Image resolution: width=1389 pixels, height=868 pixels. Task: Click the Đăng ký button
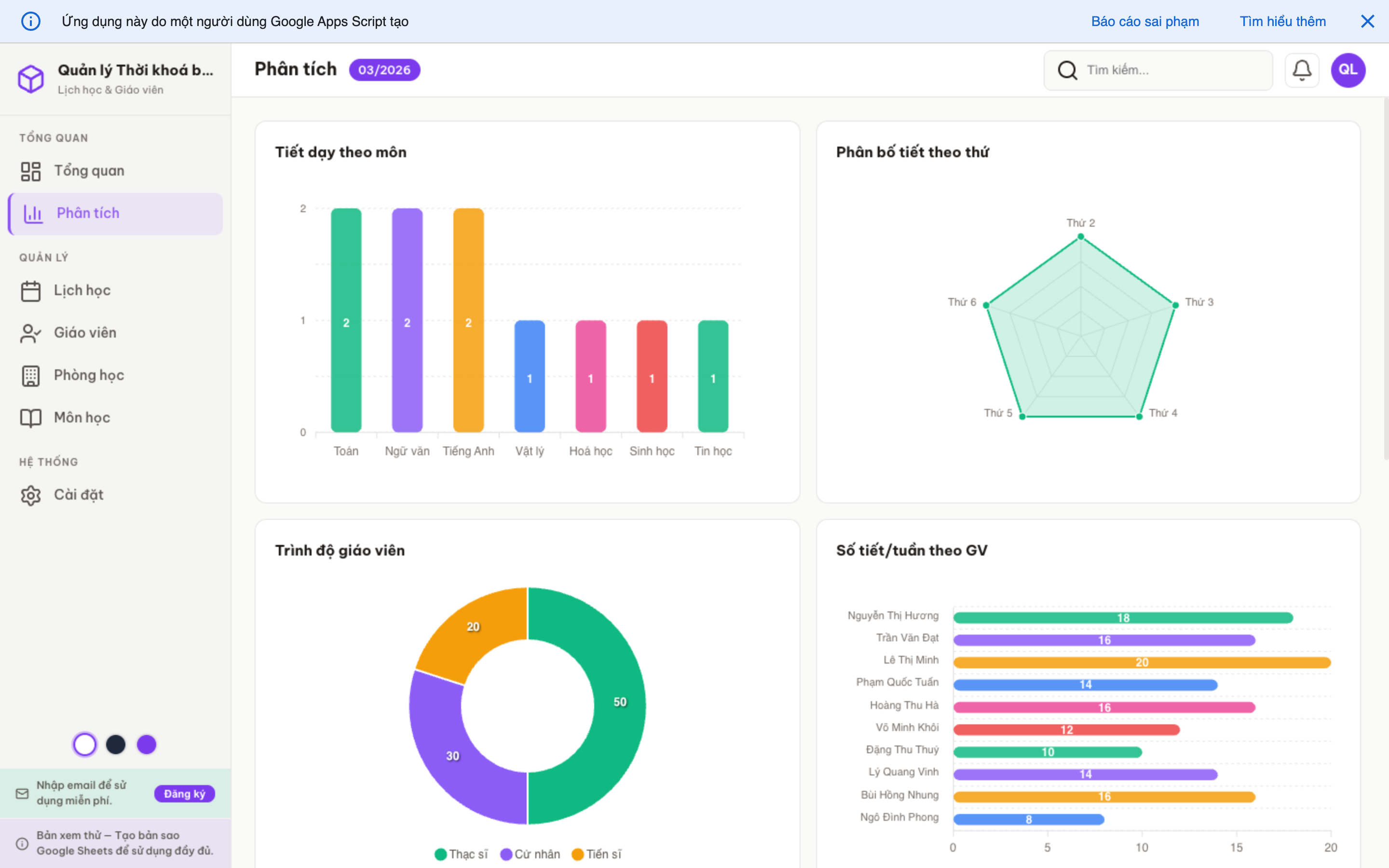point(184,793)
